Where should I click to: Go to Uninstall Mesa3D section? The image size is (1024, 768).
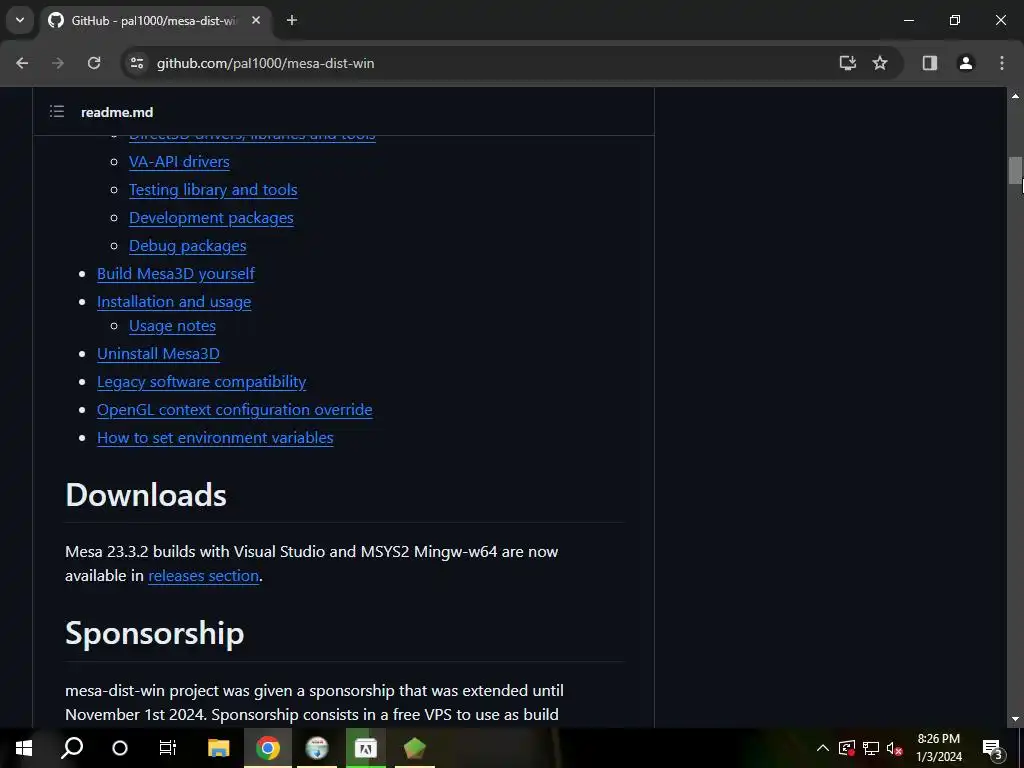(x=158, y=353)
